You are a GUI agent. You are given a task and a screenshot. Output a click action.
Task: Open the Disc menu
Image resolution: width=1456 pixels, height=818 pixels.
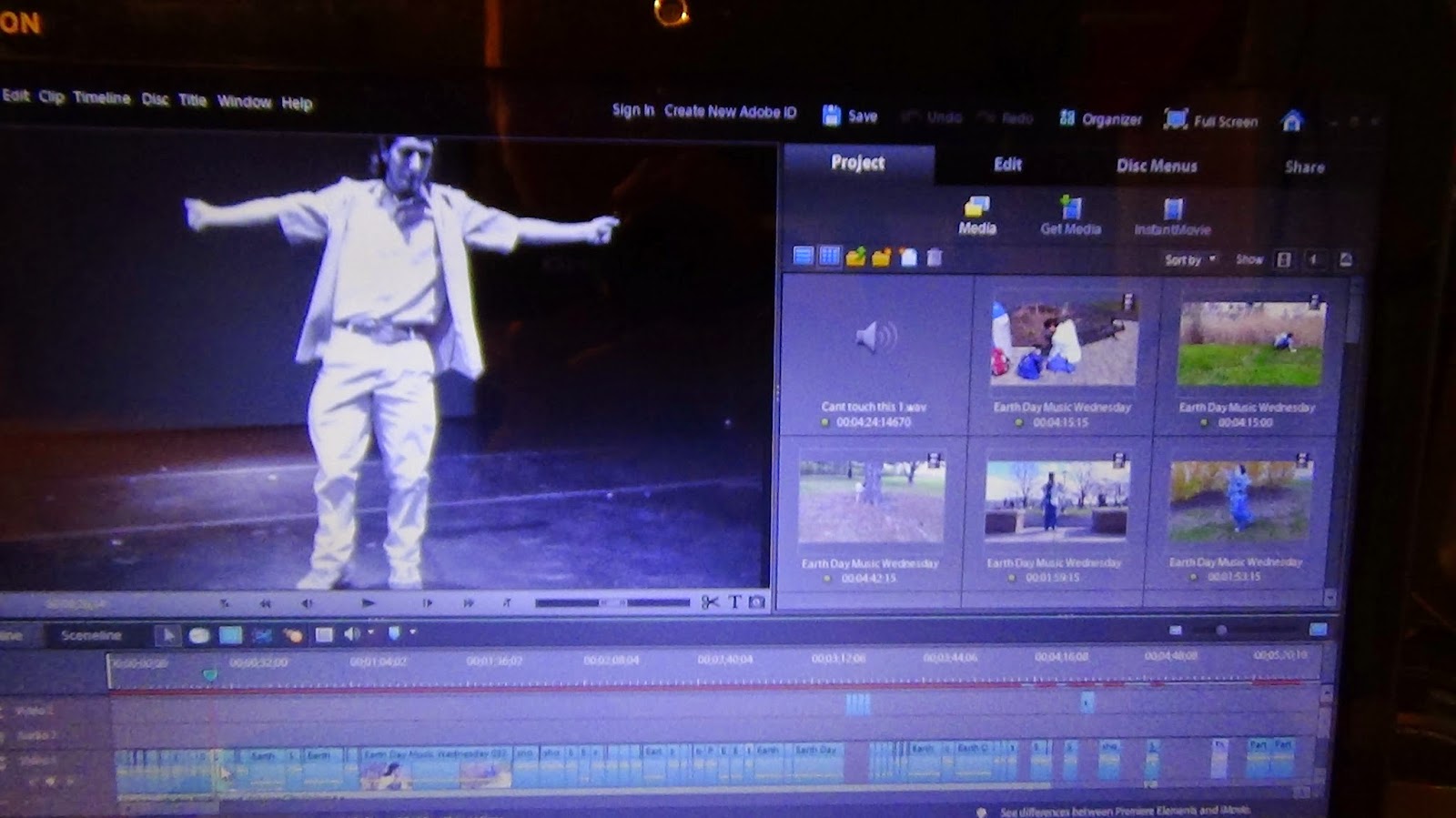[x=155, y=99]
